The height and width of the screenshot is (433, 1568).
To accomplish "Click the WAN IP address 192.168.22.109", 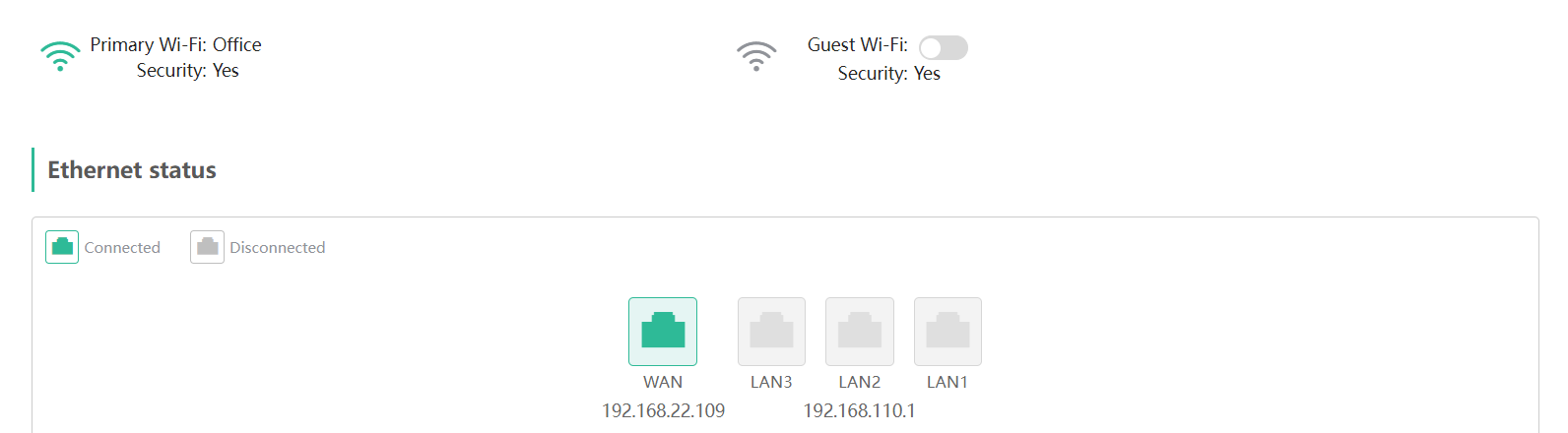I will [x=663, y=410].
